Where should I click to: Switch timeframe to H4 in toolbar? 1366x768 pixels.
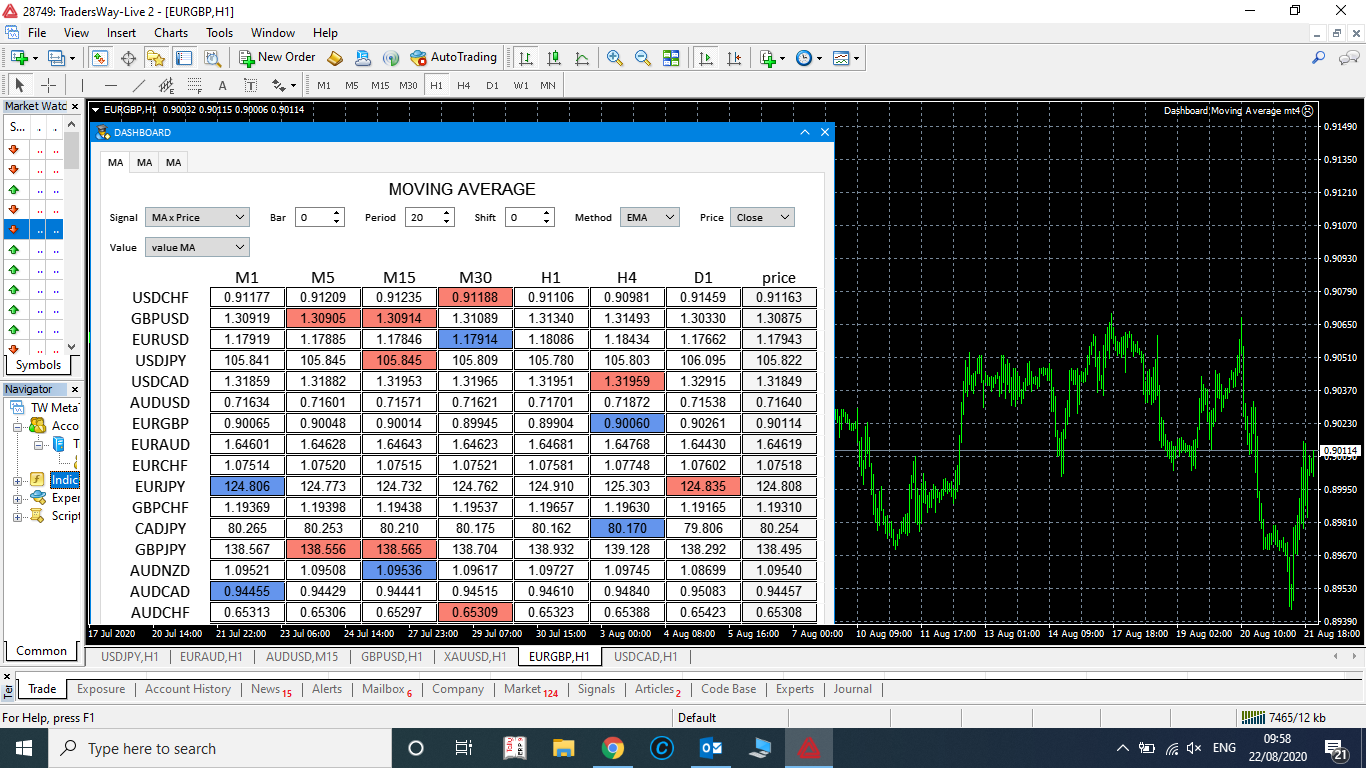coord(464,86)
